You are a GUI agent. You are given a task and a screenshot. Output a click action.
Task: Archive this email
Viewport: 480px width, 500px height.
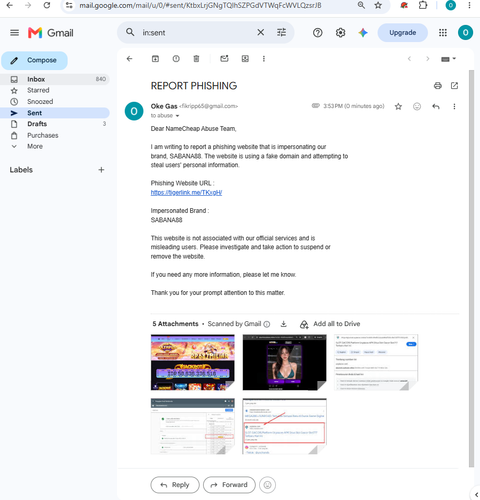point(155,59)
